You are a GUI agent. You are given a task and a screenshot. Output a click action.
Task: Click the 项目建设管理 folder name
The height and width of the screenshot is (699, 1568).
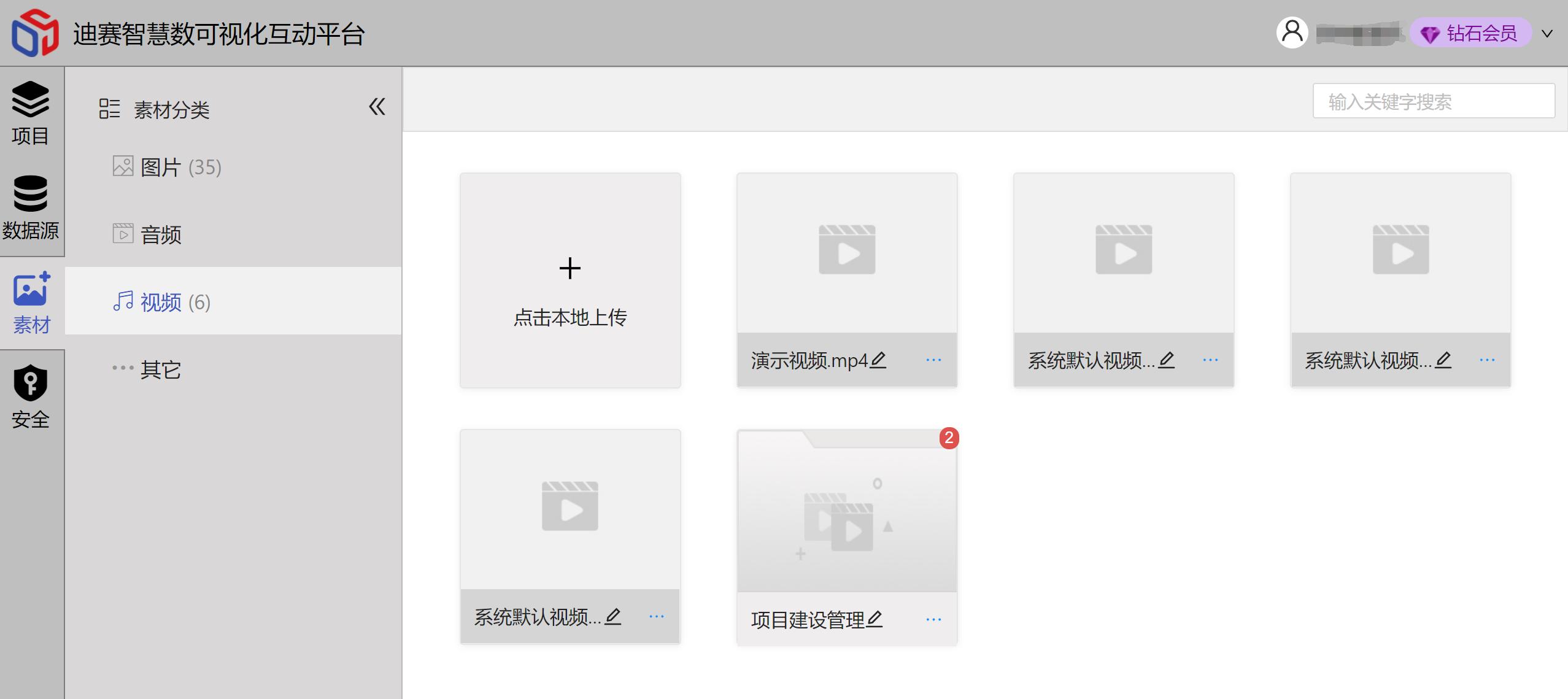pyautogui.click(x=808, y=620)
